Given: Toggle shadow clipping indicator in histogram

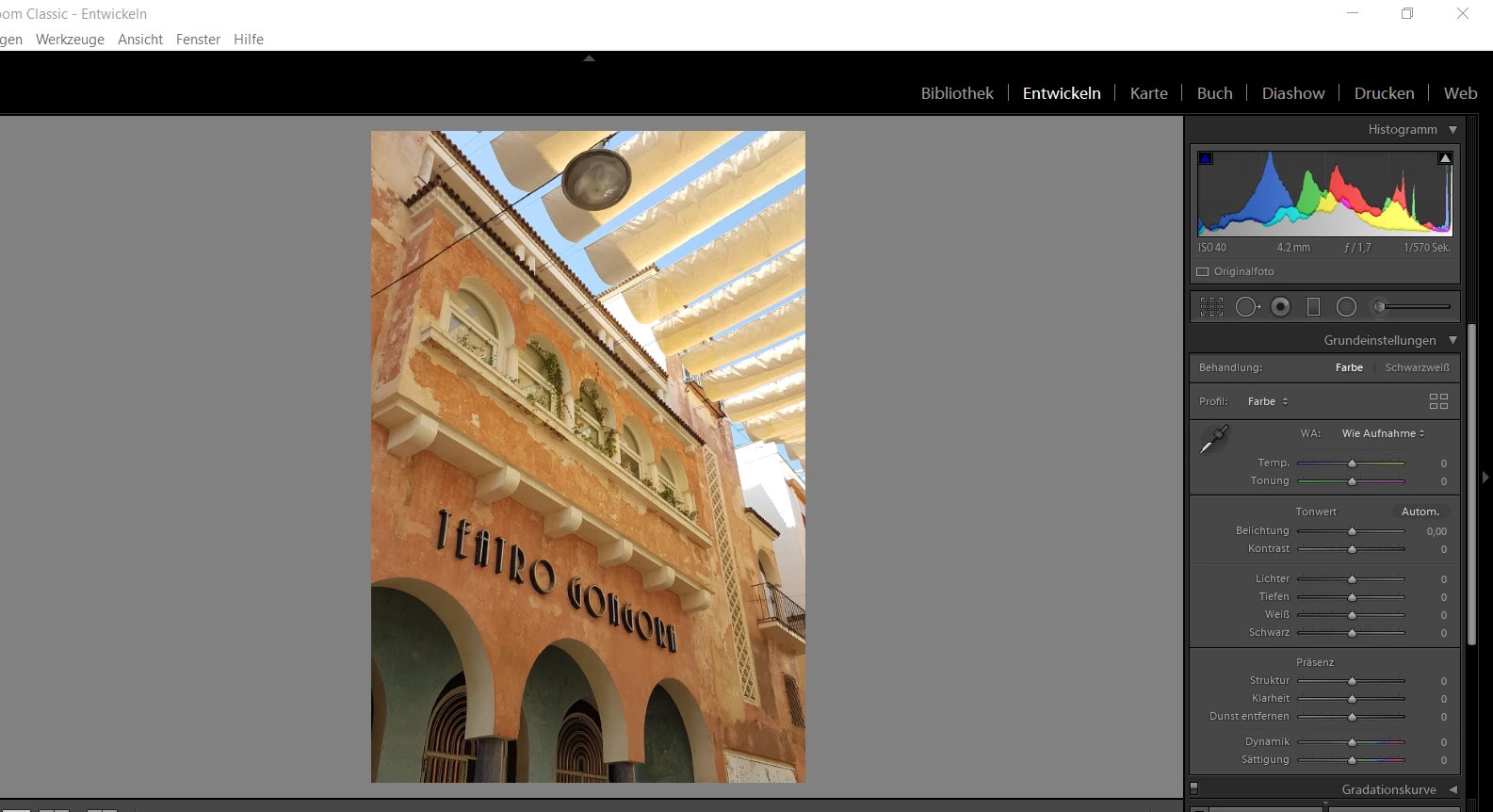Looking at the screenshot, I should click(x=1206, y=158).
